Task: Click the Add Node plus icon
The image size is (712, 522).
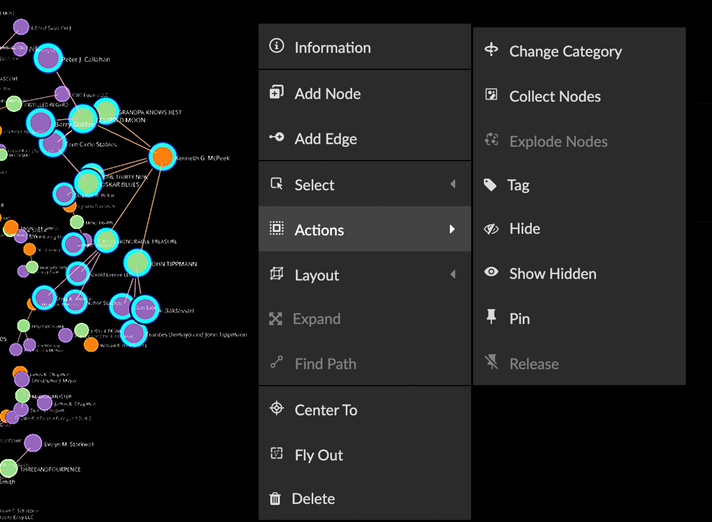Action: click(x=277, y=93)
